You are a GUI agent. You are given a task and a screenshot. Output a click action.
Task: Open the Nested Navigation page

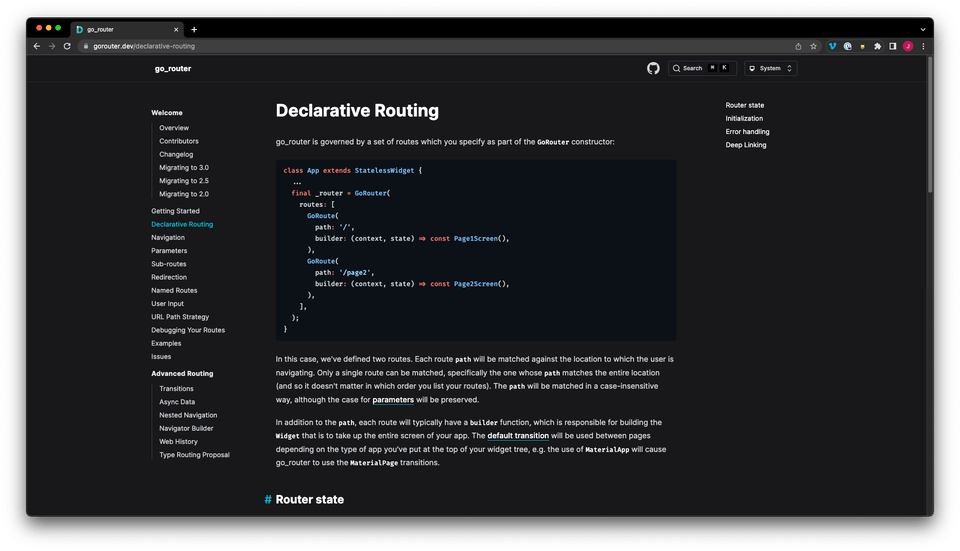[x=188, y=415]
